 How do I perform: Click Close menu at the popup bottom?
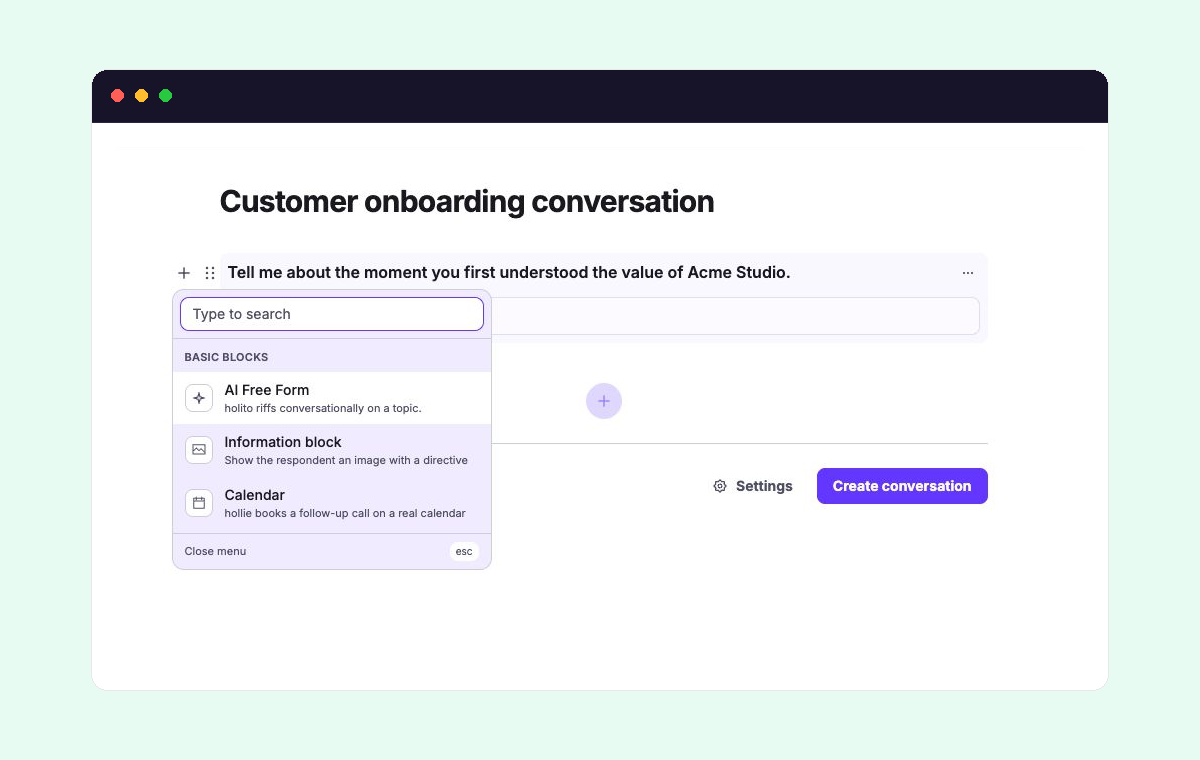[x=215, y=551]
